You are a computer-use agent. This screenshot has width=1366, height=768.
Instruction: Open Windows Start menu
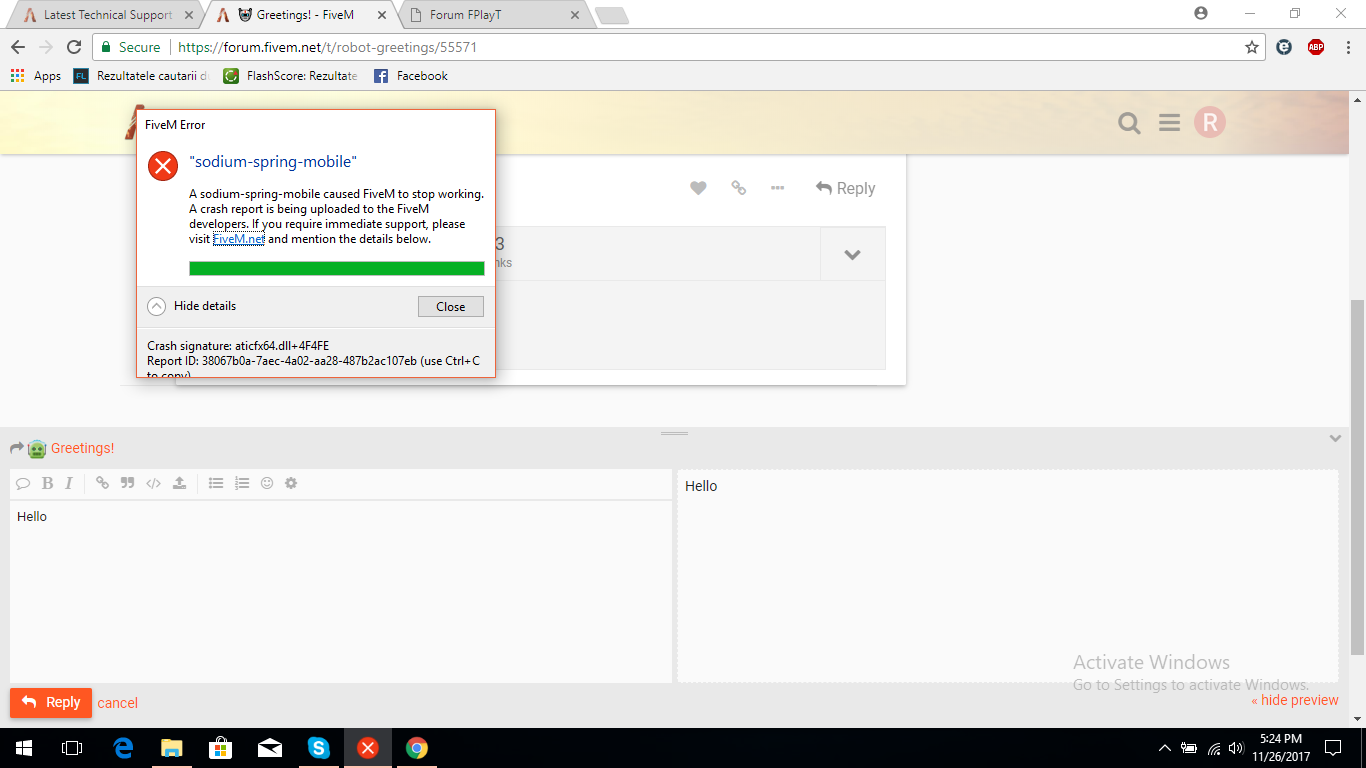tap(24, 748)
